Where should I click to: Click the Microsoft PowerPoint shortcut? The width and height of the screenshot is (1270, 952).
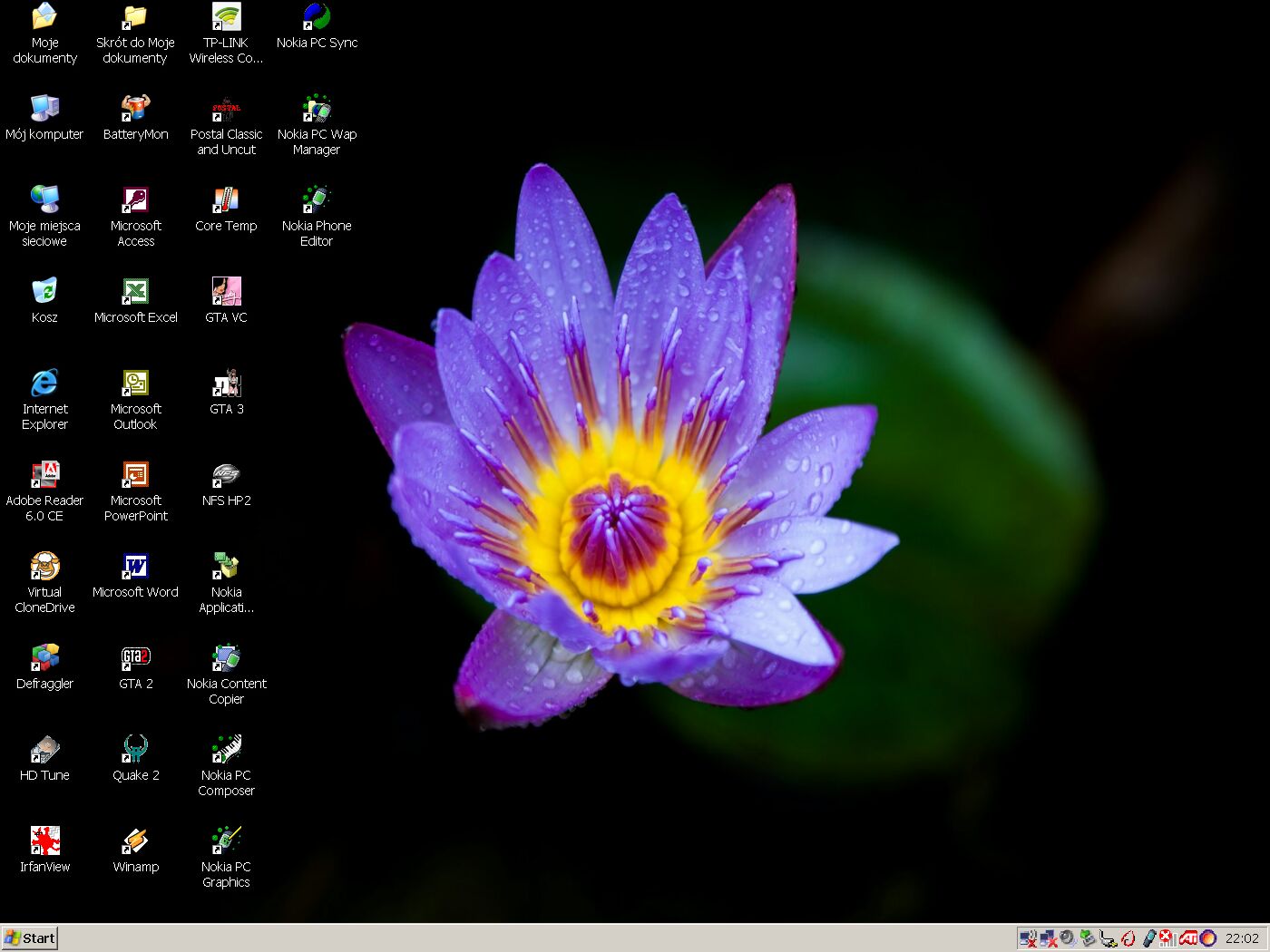pos(135,474)
